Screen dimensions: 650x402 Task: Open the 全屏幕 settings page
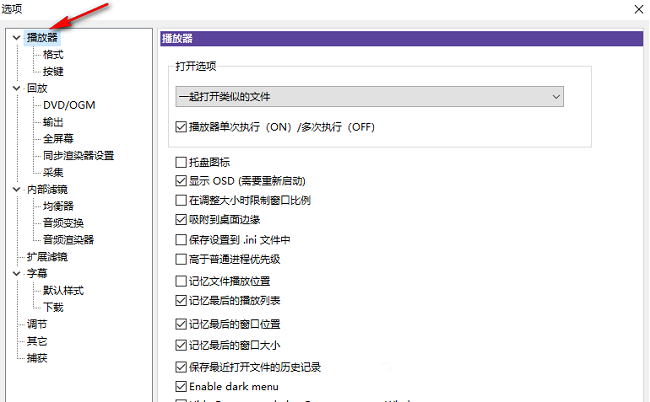(58, 139)
